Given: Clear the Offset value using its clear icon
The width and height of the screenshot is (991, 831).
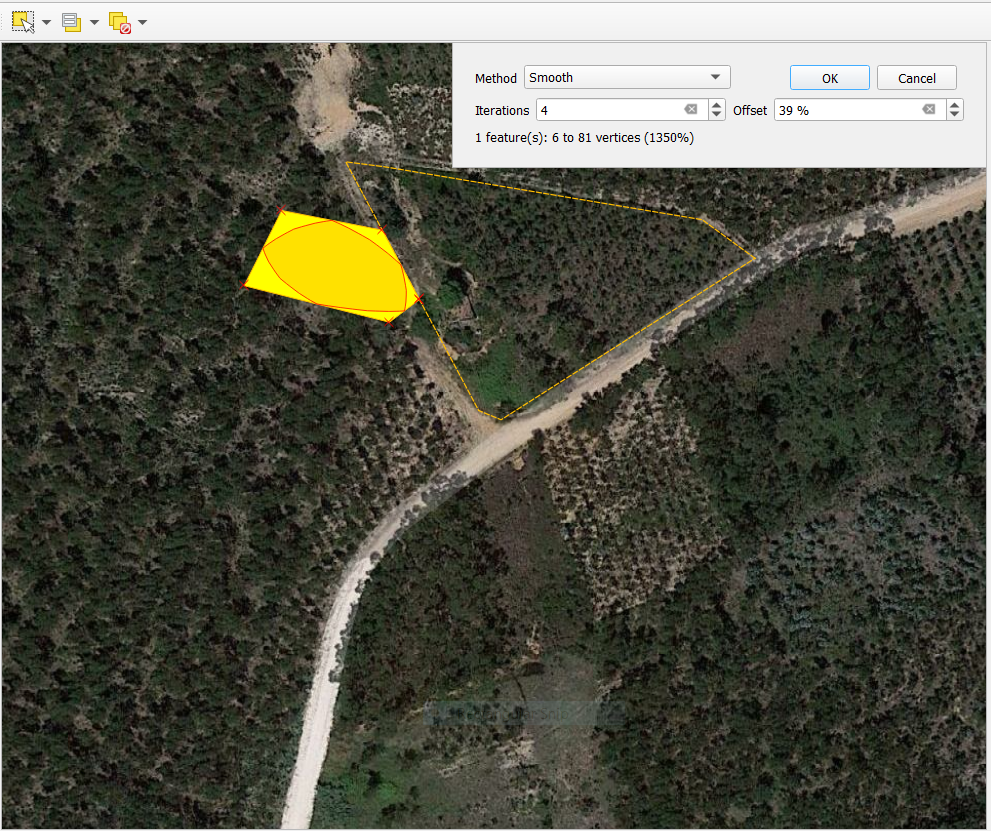Looking at the screenshot, I should (x=929, y=109).
